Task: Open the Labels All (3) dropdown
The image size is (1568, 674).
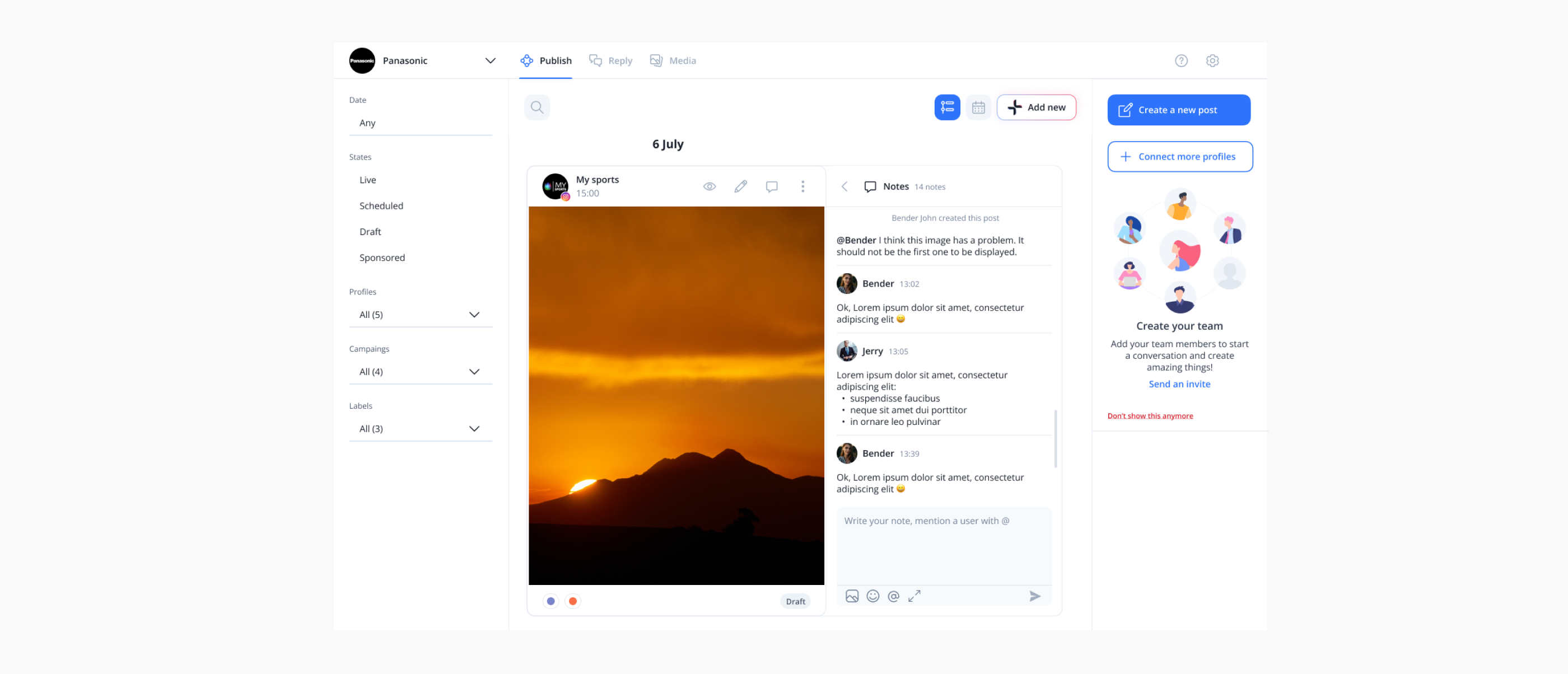Action: [421, 429]
